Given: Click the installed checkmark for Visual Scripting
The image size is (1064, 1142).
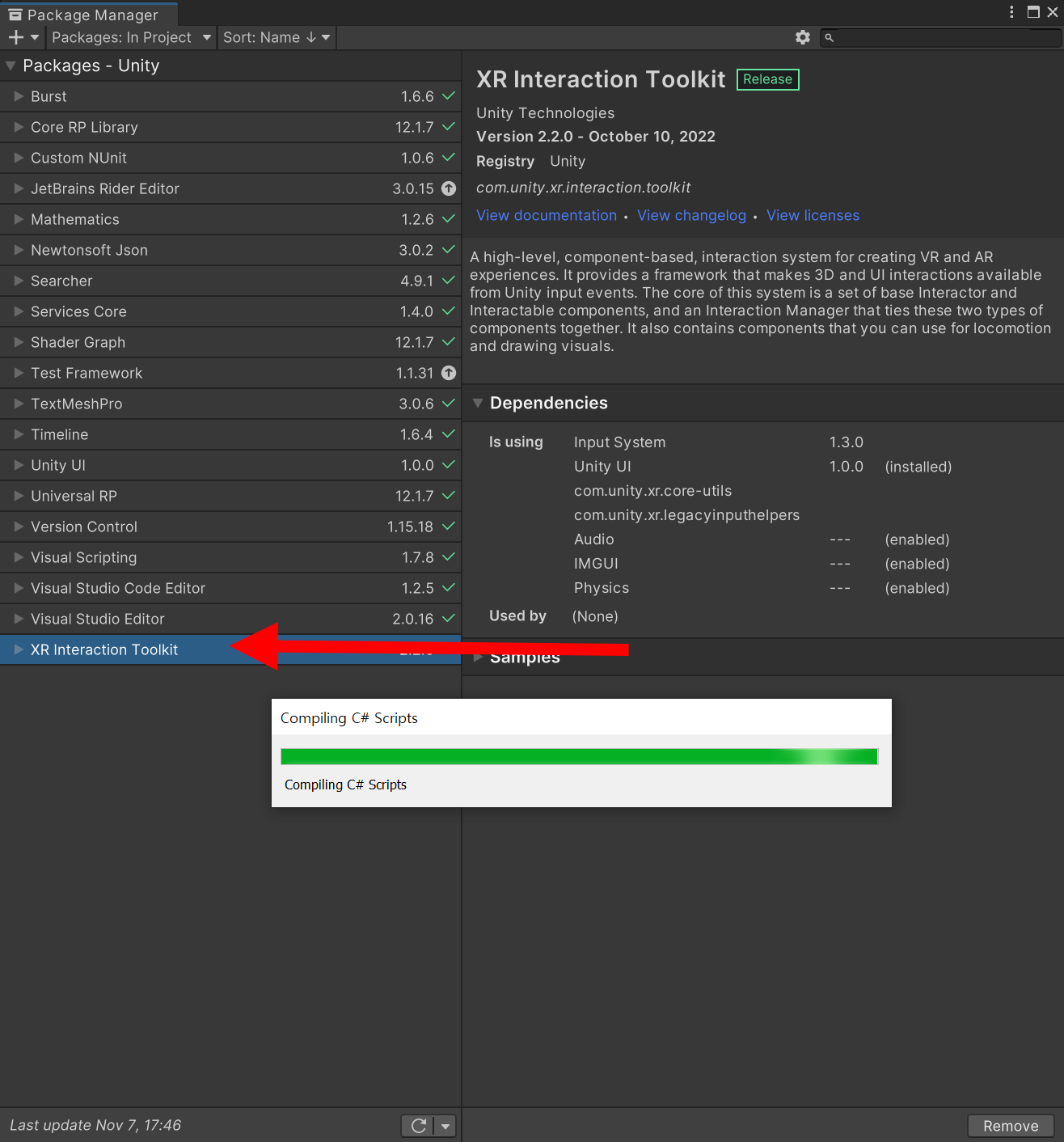Looking at the screenshot, I should coord(449,557).
